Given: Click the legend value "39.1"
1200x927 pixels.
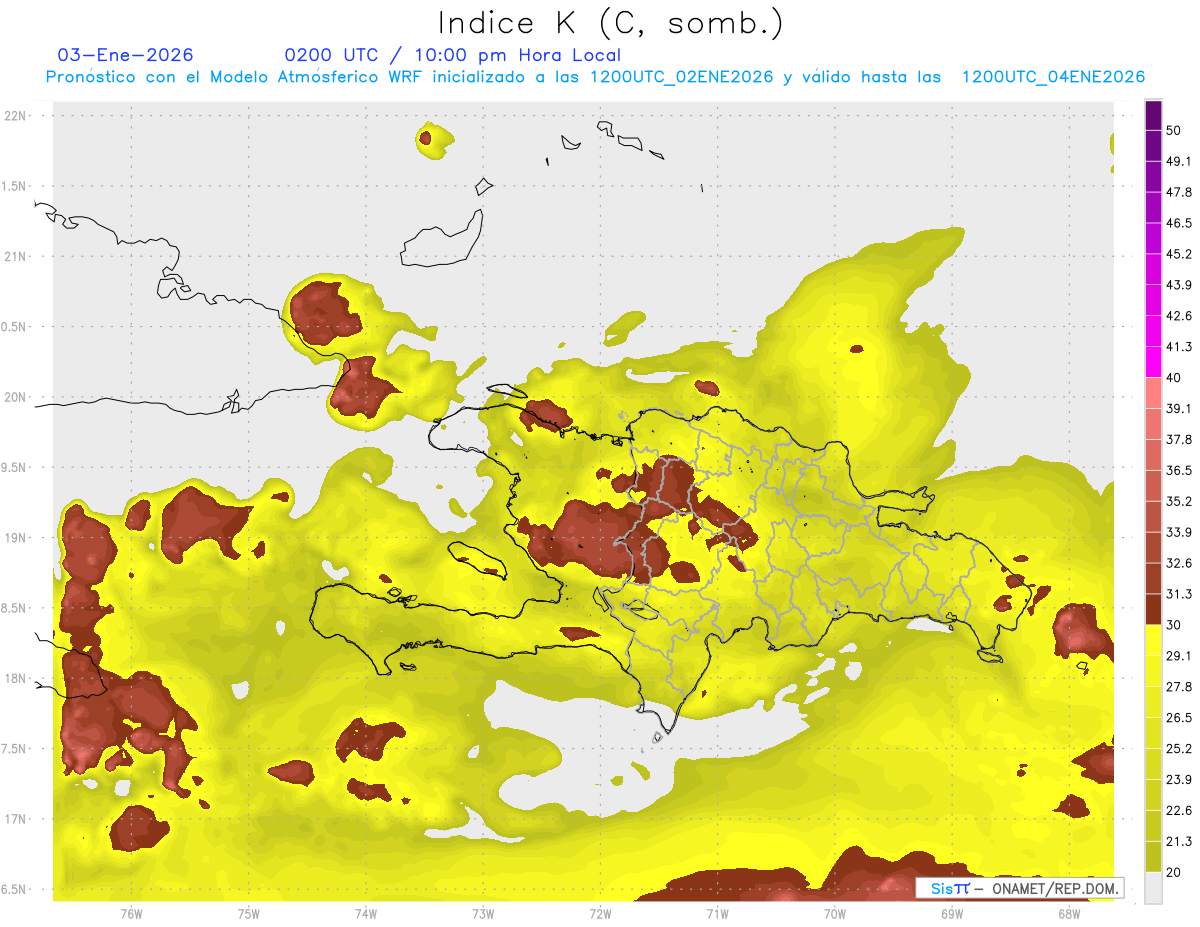Looking at the screenshot, I should (1179, 408).
